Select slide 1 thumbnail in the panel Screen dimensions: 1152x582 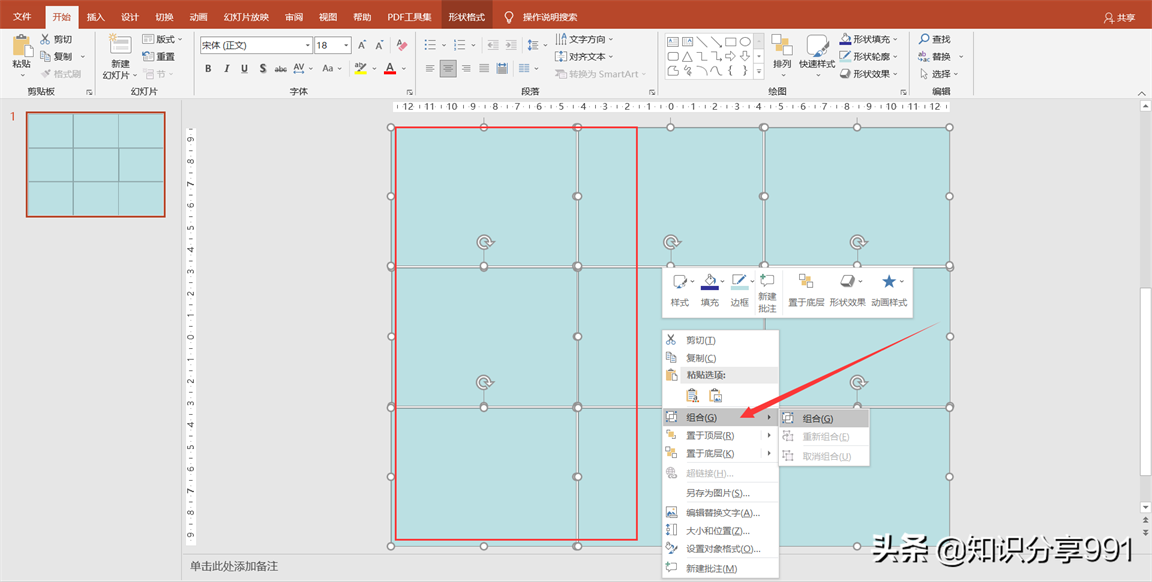point(95,164)
